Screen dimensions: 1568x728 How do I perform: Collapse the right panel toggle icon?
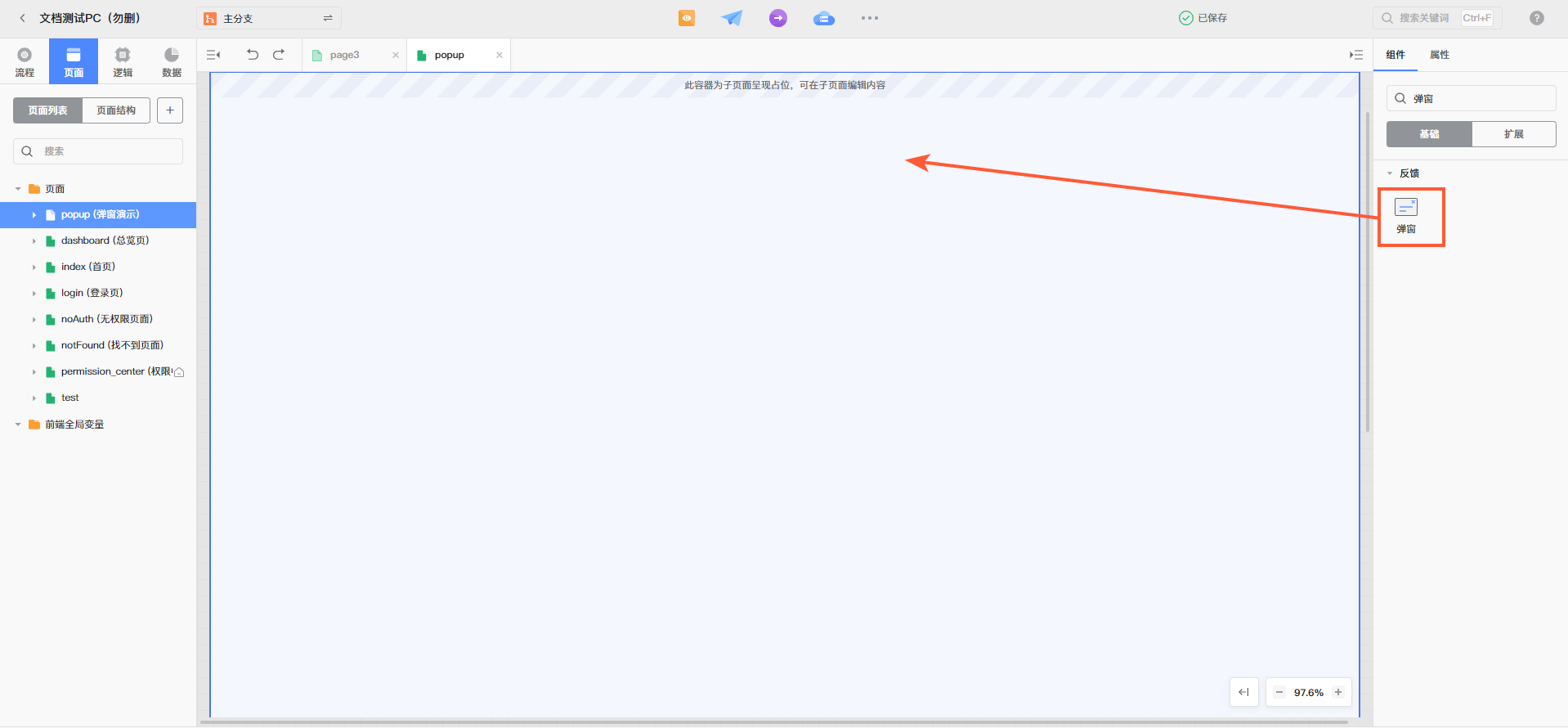pyautogui.click(x=1356, y=55)
